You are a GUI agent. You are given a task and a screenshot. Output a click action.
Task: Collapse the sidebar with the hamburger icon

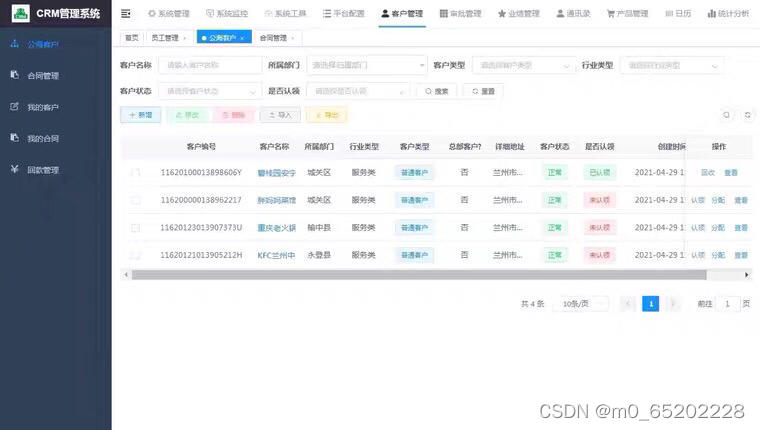pyautogui.click(x=126, y=14)
